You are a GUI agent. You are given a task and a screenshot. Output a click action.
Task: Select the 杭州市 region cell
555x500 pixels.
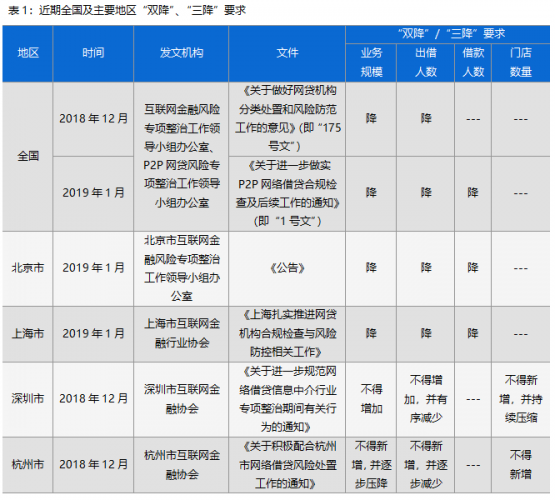(28, 465)
